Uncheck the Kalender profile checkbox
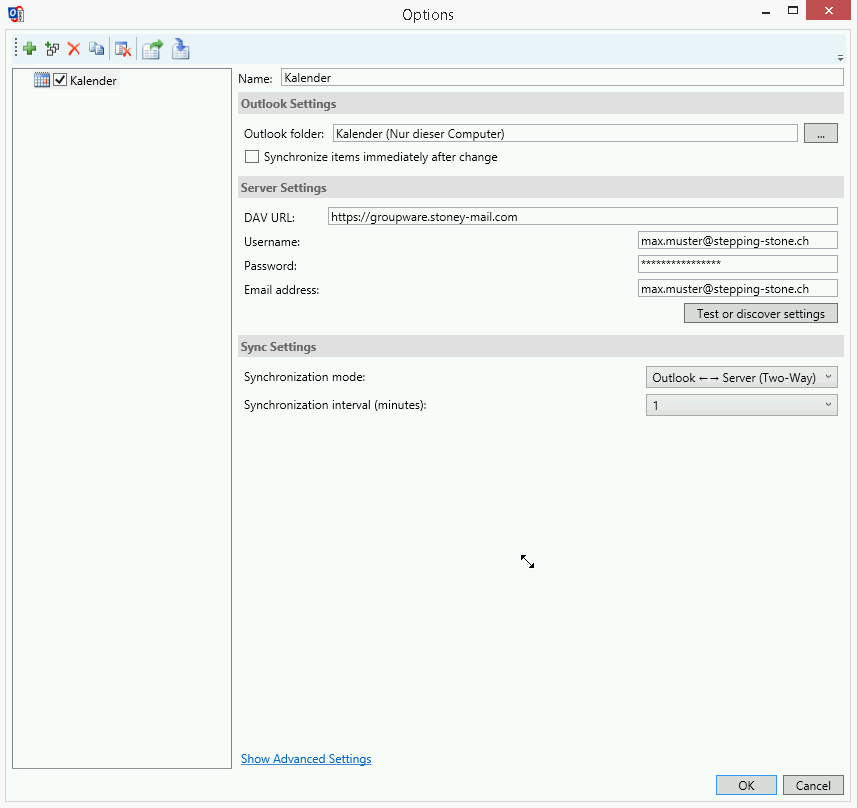Screen dimensions: 858x808 60,80
